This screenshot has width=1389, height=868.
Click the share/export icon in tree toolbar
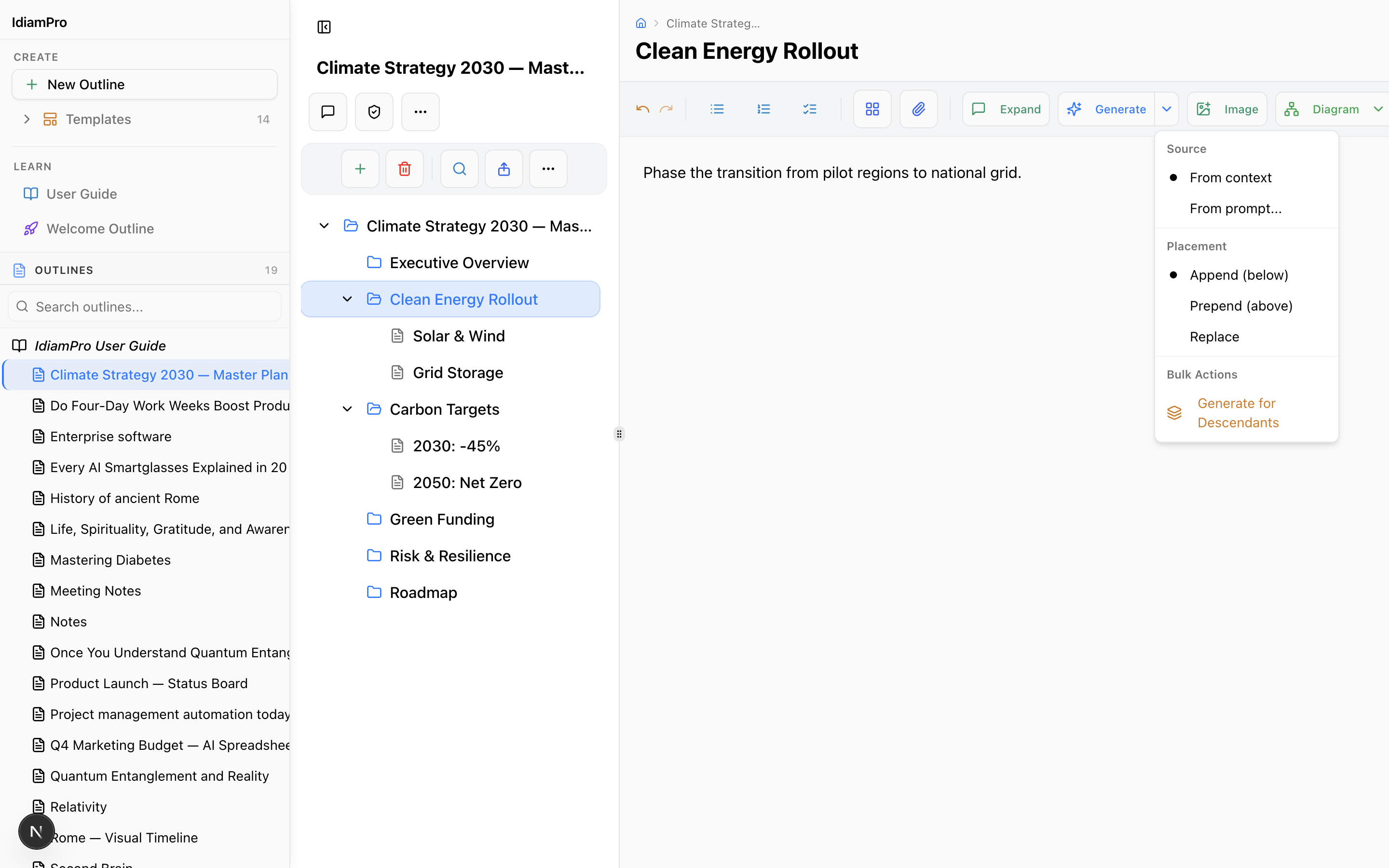(504, 169)
